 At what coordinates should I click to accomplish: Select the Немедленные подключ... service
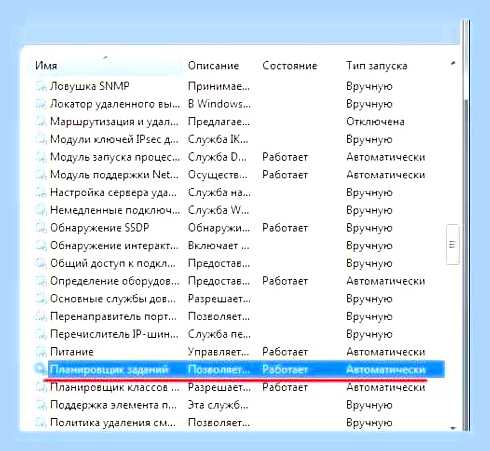(115, 210)
